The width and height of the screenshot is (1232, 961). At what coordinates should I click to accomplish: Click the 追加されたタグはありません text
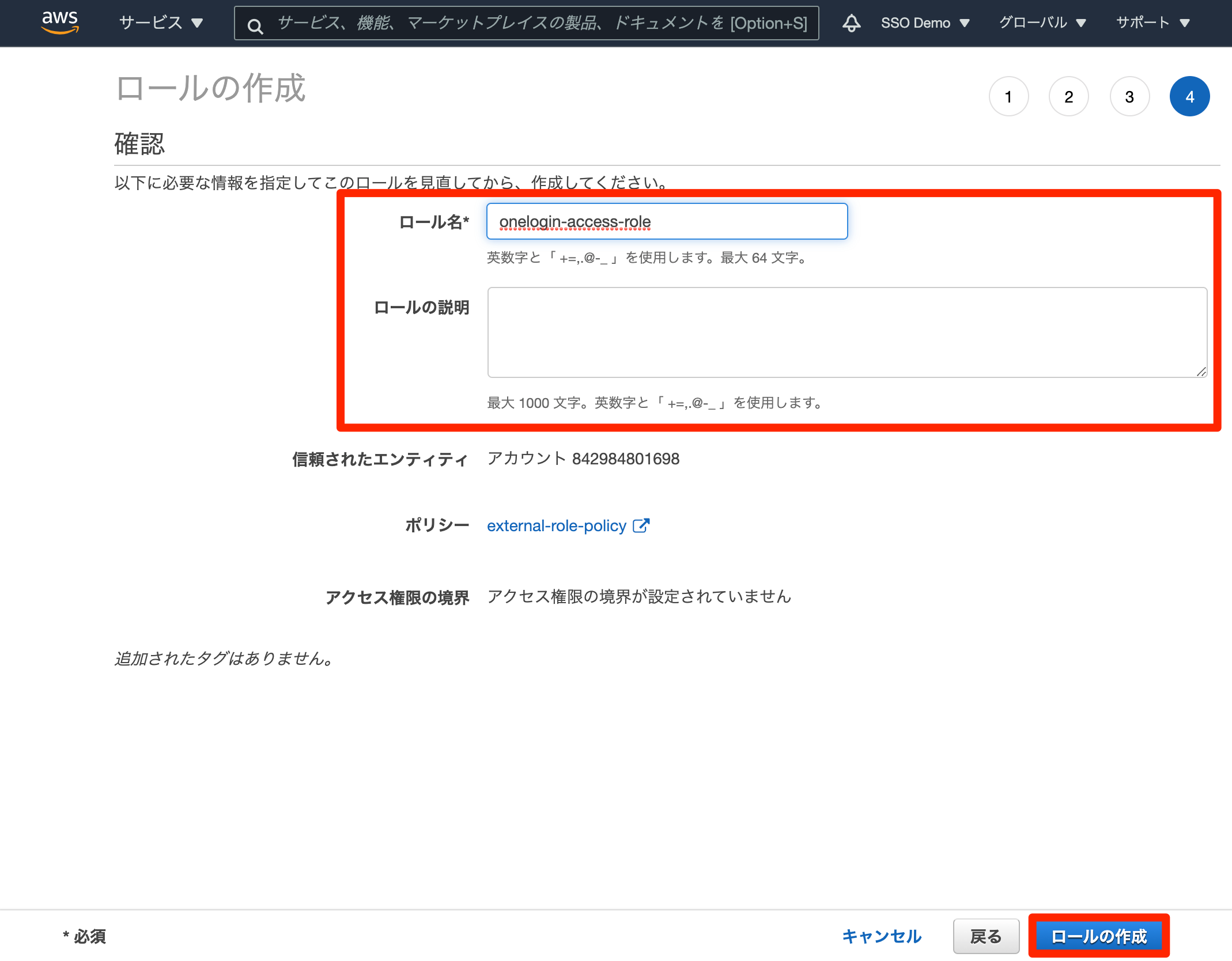coord(224,658)
